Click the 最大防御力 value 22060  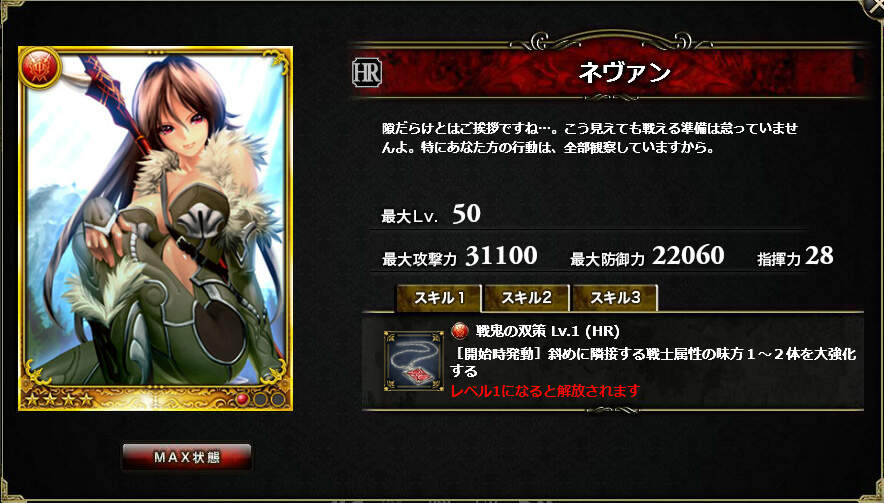(688, 255)
